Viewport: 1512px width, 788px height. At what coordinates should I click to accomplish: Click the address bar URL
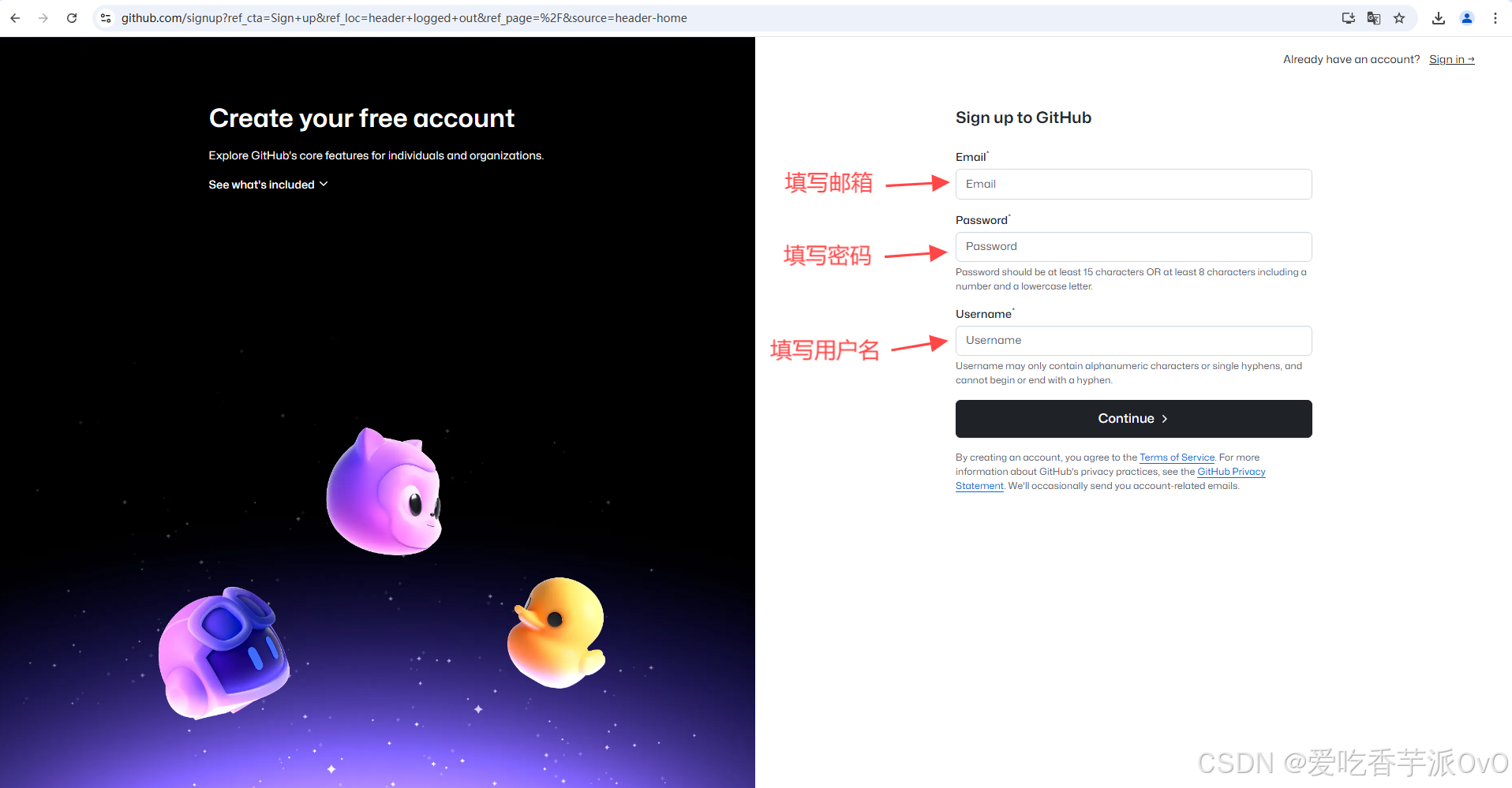[404, 18]
